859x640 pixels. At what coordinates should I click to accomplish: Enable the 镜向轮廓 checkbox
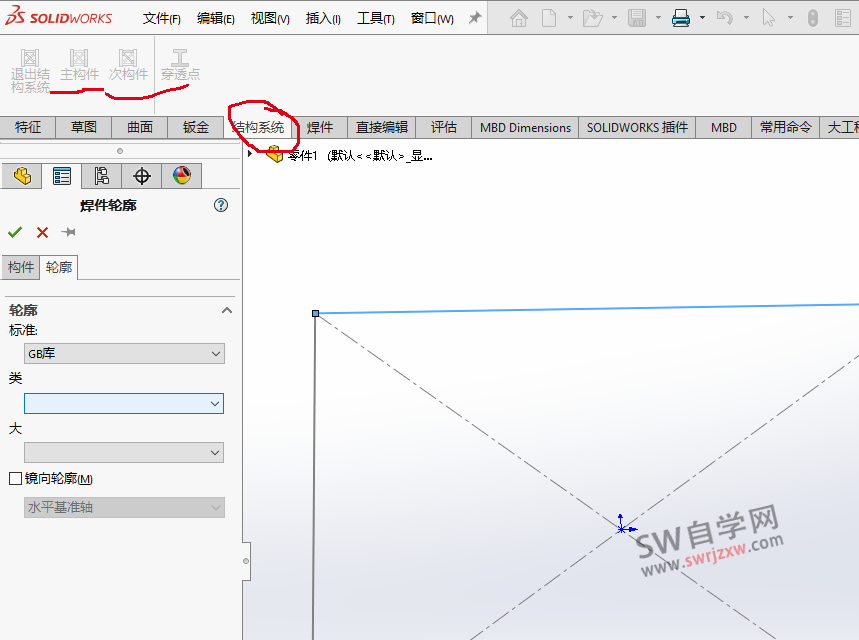(15, 478)
